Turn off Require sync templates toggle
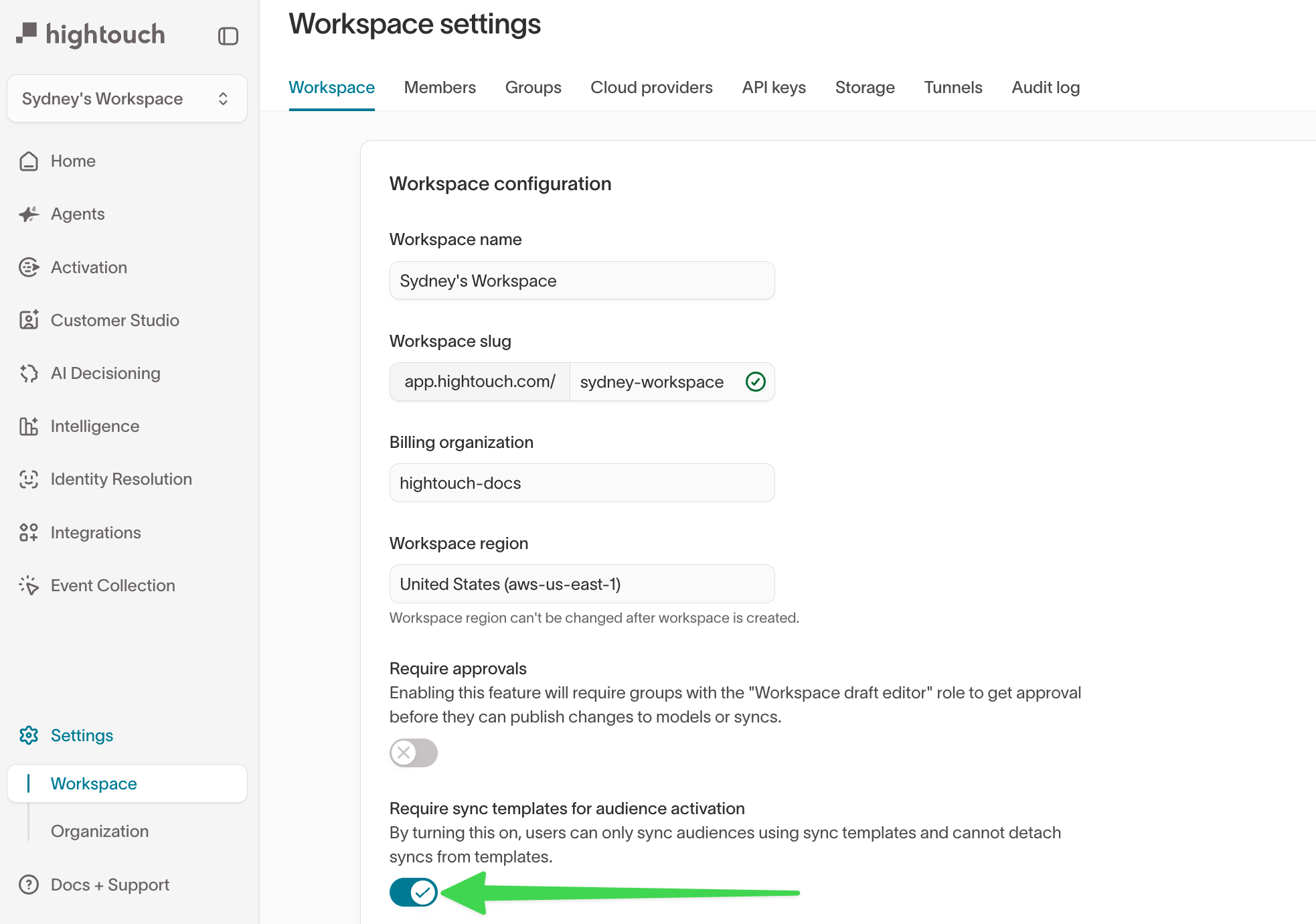Screen dimensions: 1316x924 tap(414, 892)
